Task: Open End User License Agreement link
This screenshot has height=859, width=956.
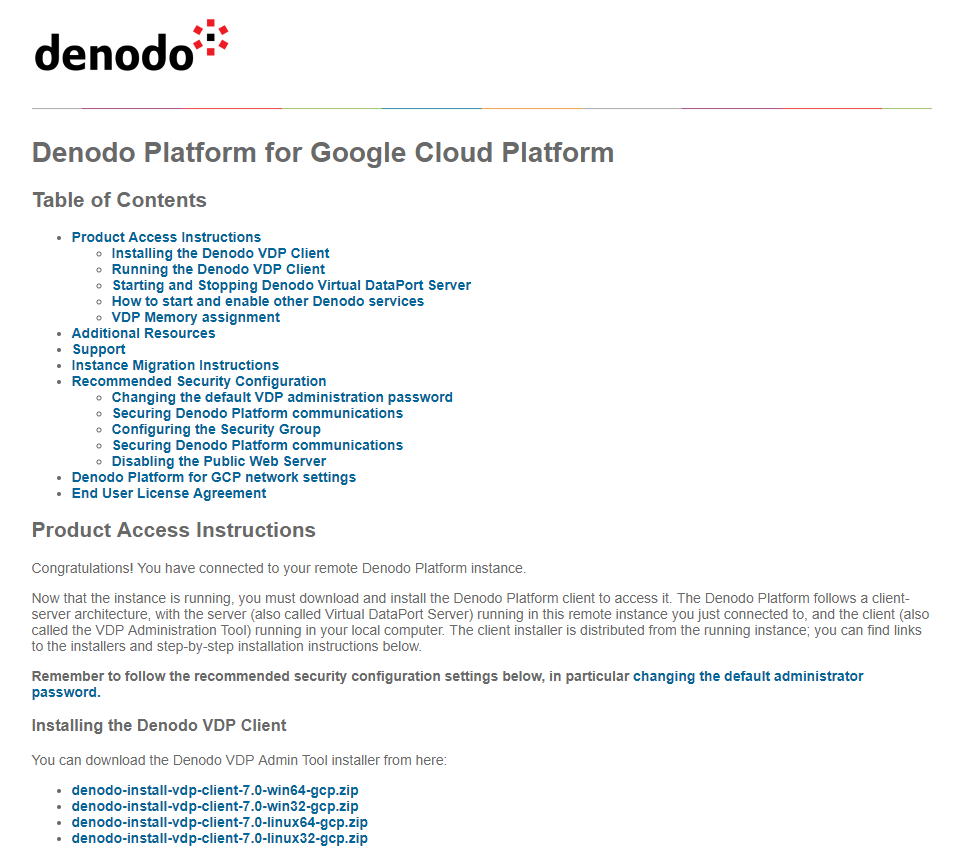Action: (169, 493)
